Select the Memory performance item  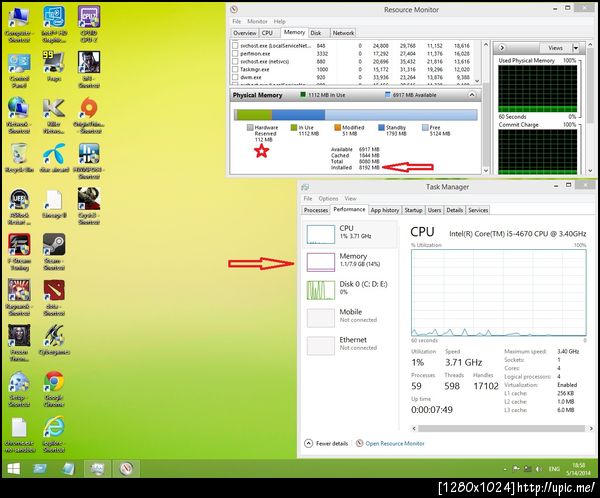[x=351, y=261]
